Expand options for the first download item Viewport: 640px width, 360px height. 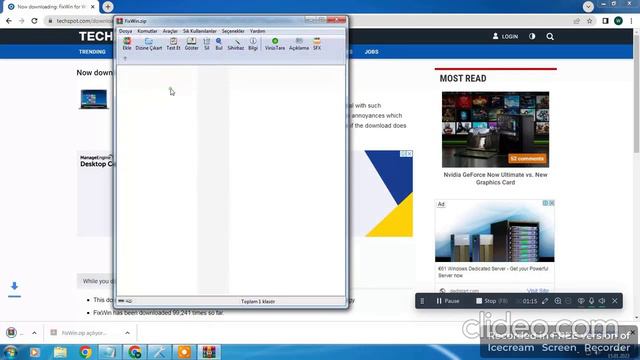[34, 333]
